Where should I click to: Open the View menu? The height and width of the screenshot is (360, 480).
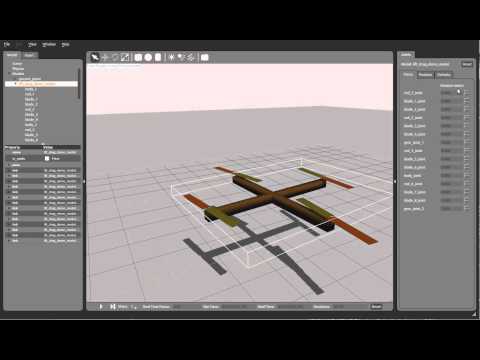point(32,44)
